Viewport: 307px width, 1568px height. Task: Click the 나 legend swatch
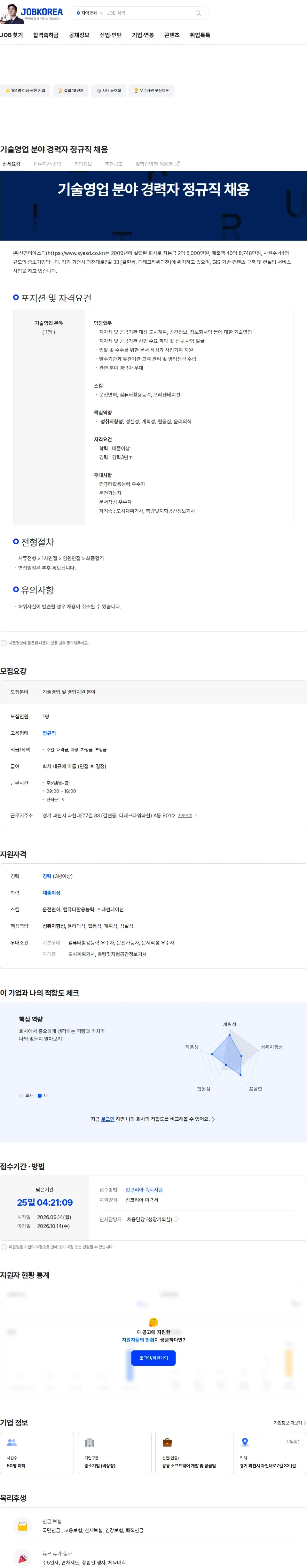[40, 1095]
